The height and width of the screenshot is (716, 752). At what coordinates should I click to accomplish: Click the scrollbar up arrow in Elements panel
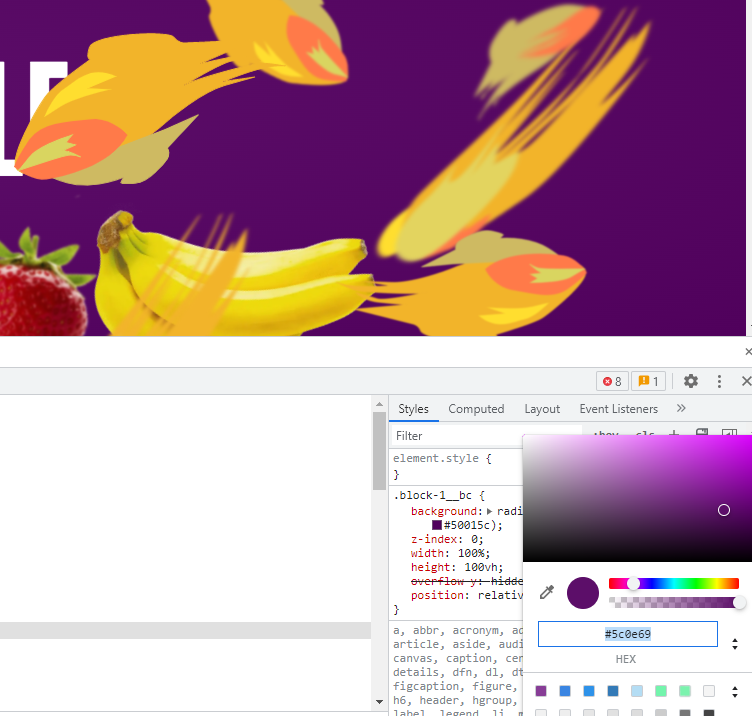point(379,404)
